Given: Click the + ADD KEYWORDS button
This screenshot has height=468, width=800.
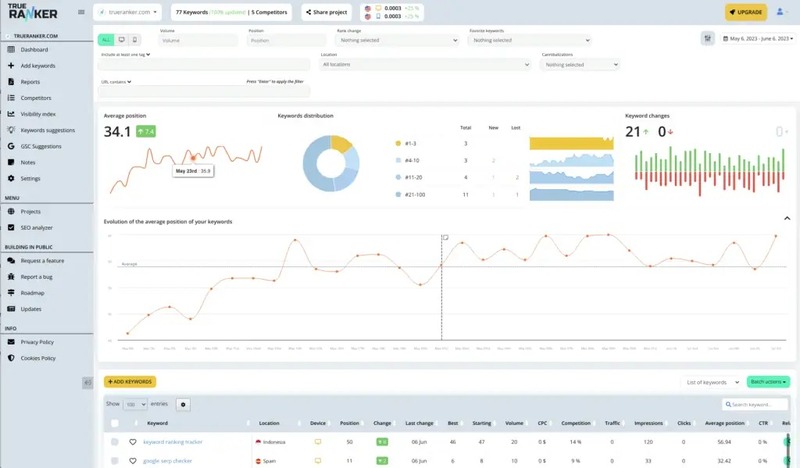Looking at the screenshot, I should 130,382.
